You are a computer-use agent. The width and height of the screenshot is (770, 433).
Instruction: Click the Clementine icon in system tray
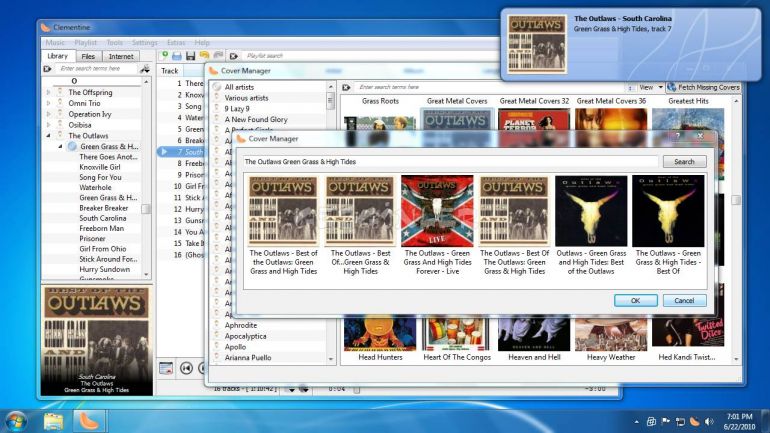[694, 421]
